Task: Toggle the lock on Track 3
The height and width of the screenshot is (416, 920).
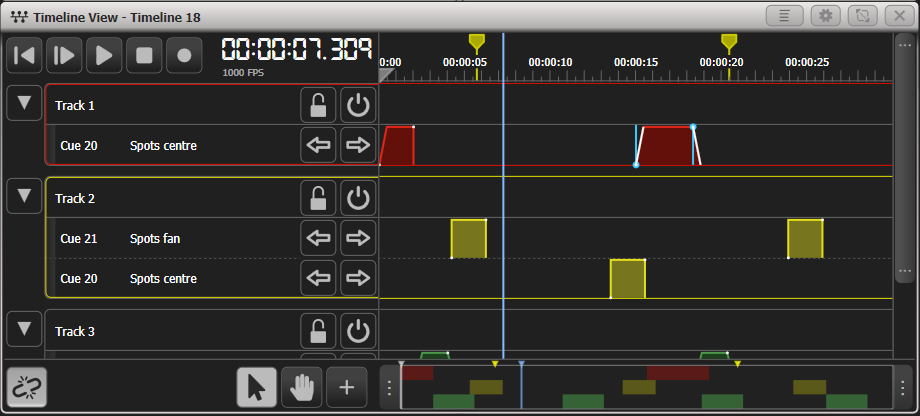Action: pyautogui.click(x=318, y=332)
